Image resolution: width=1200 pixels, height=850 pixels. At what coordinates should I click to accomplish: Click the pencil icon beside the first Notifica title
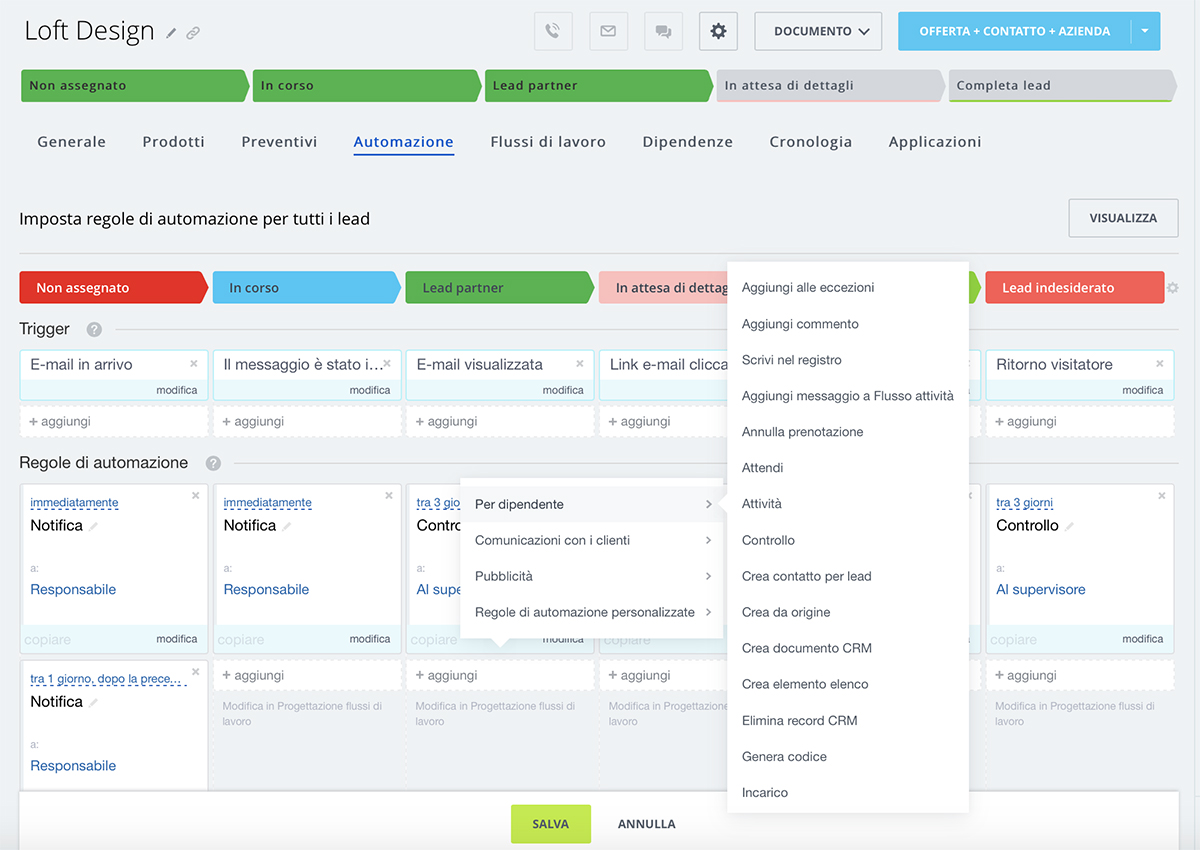click(x=93, y=526)
